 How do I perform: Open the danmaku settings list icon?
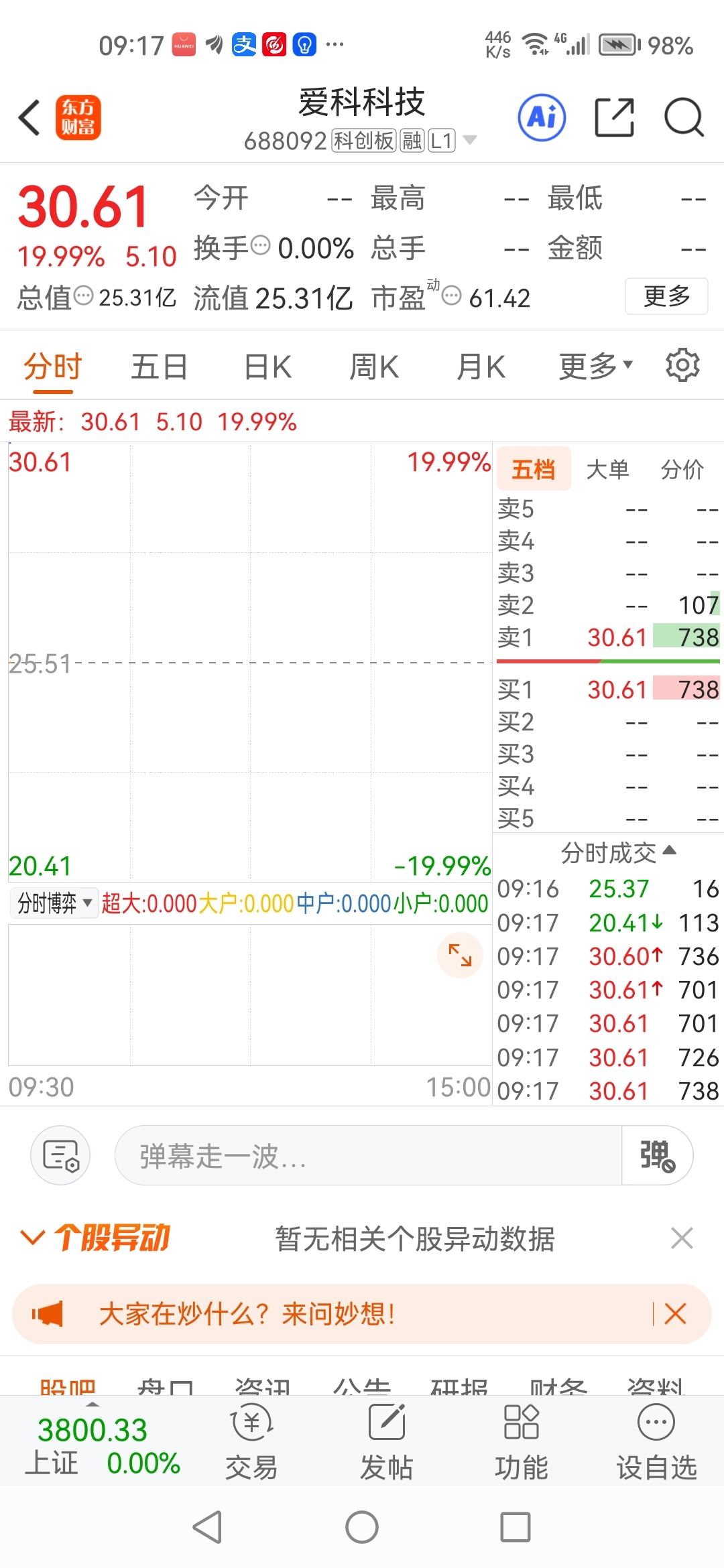pos(60,1155)
